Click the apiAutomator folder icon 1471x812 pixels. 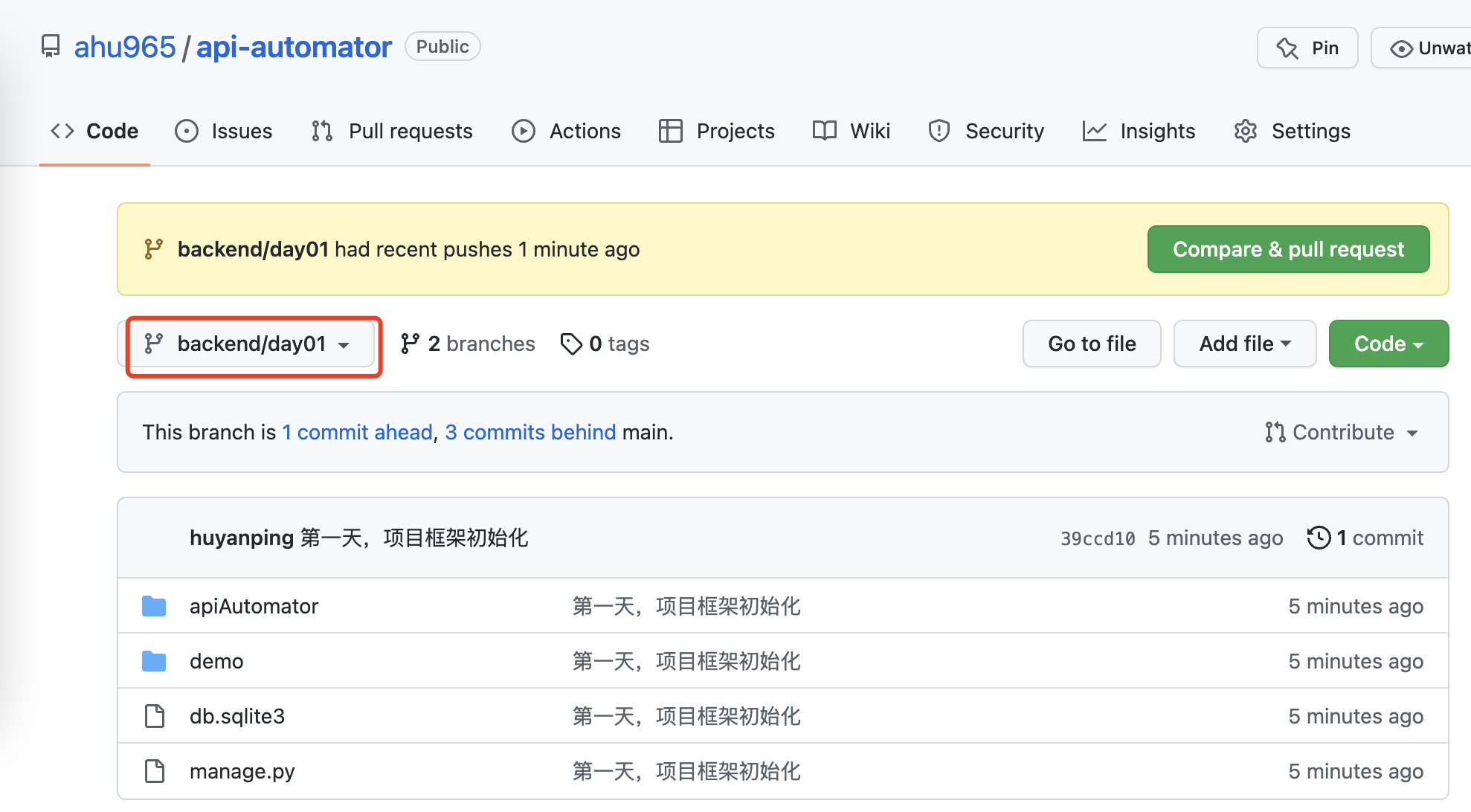154,606
